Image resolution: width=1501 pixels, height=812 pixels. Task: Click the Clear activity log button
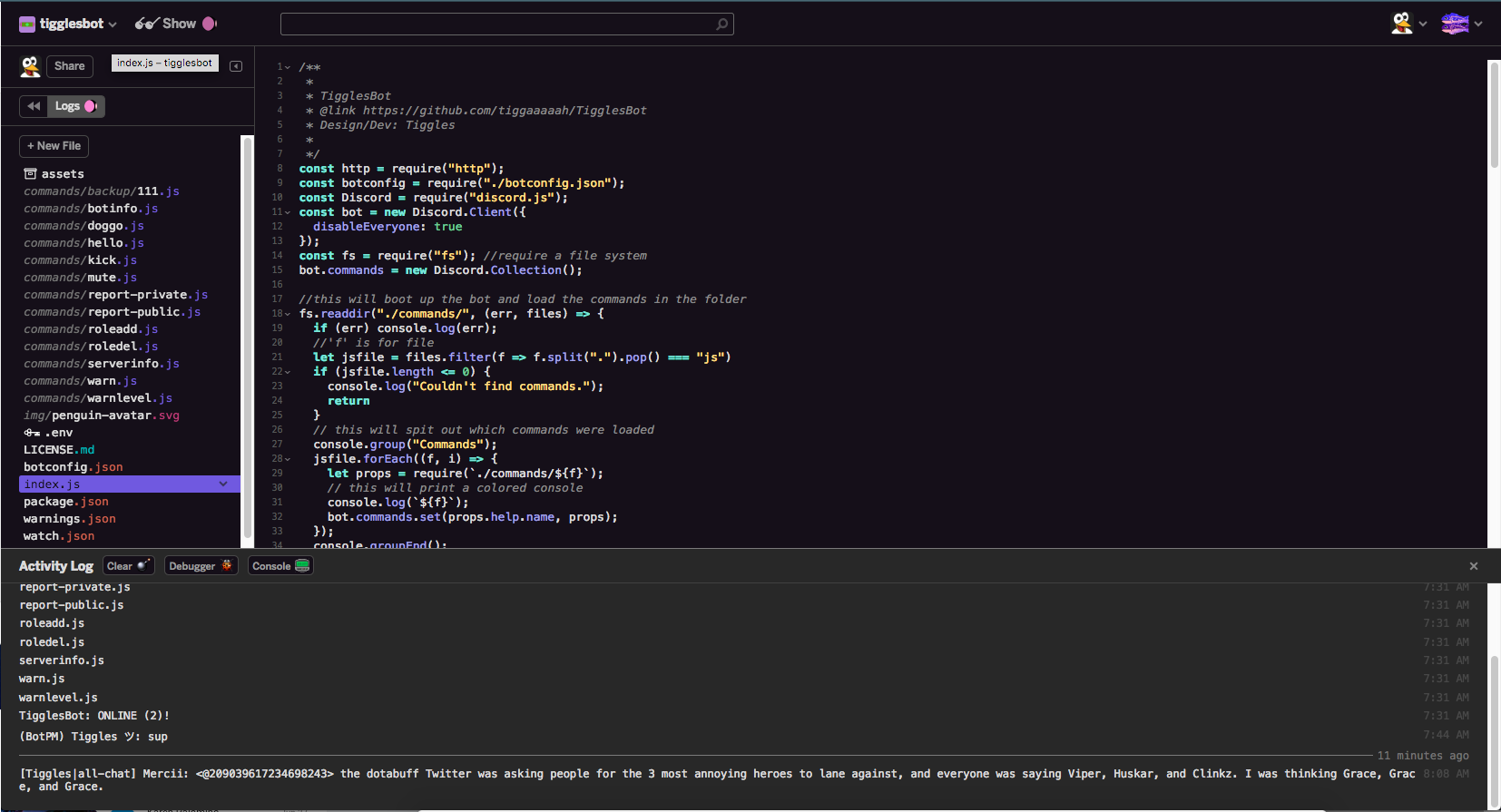tap(128, 566)
